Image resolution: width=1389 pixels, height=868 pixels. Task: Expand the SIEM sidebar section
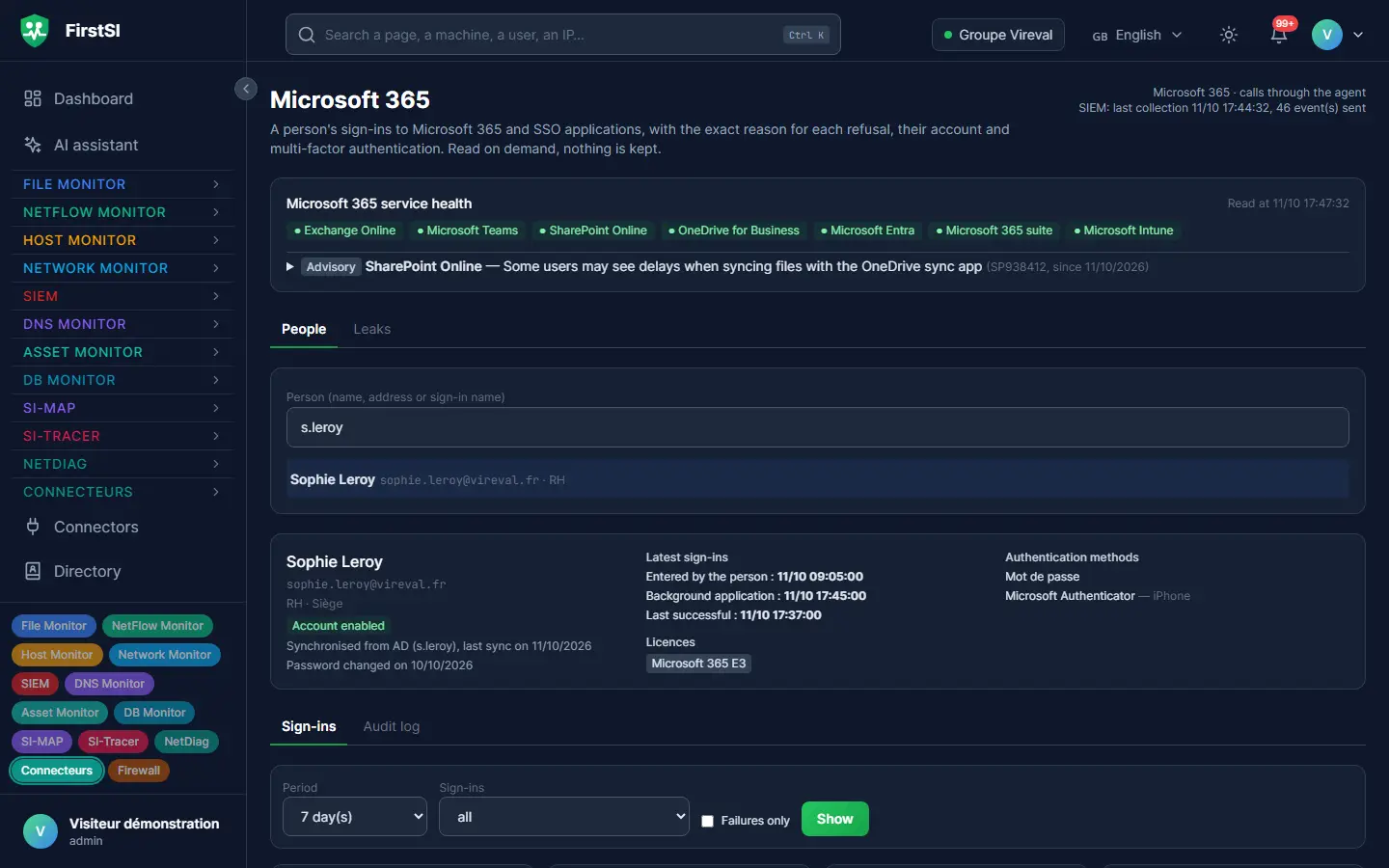point(123,296)
